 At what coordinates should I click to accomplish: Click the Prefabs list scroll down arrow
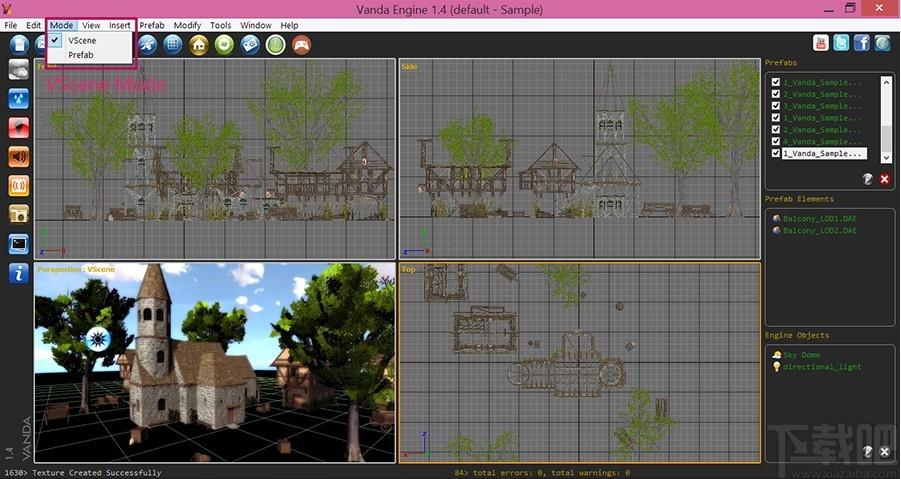886,157
